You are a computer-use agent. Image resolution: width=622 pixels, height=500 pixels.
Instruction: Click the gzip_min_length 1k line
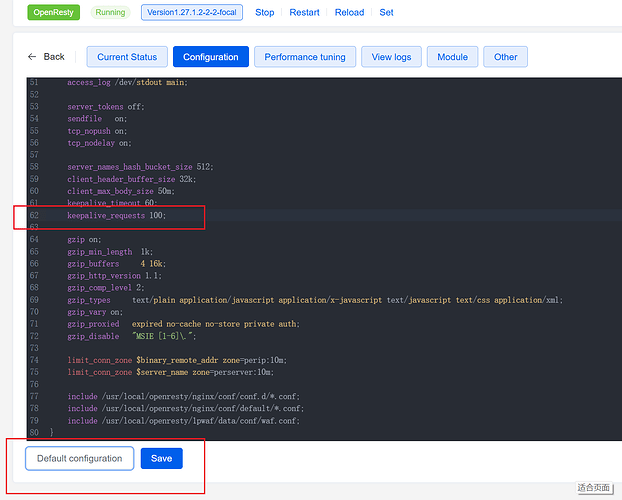click(110, 252)
